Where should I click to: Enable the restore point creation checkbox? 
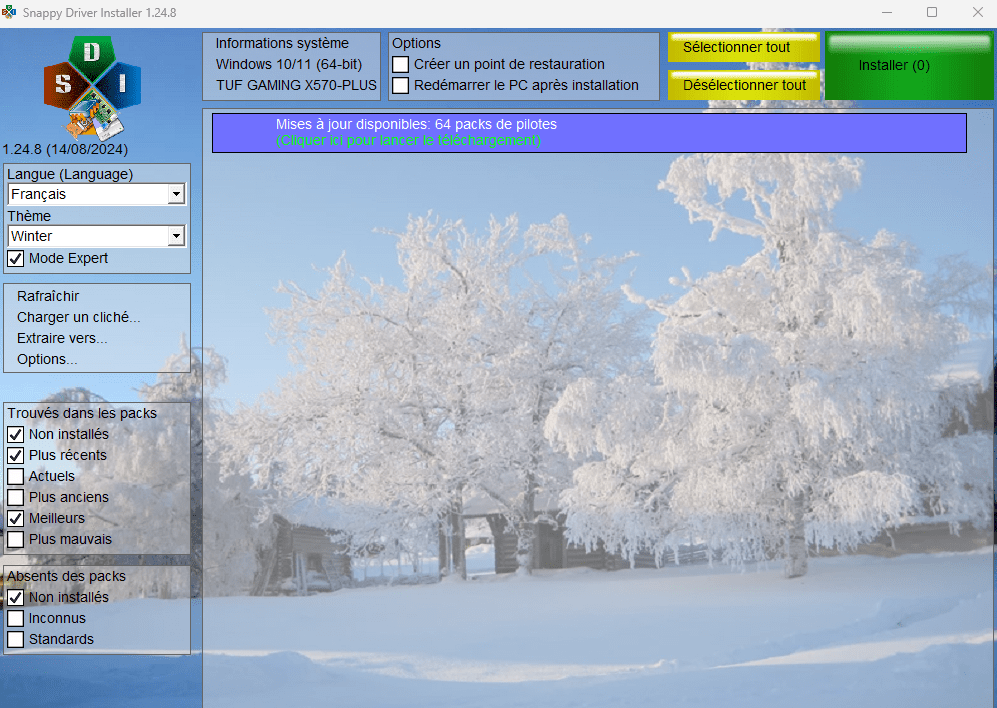tap(401, 64)
